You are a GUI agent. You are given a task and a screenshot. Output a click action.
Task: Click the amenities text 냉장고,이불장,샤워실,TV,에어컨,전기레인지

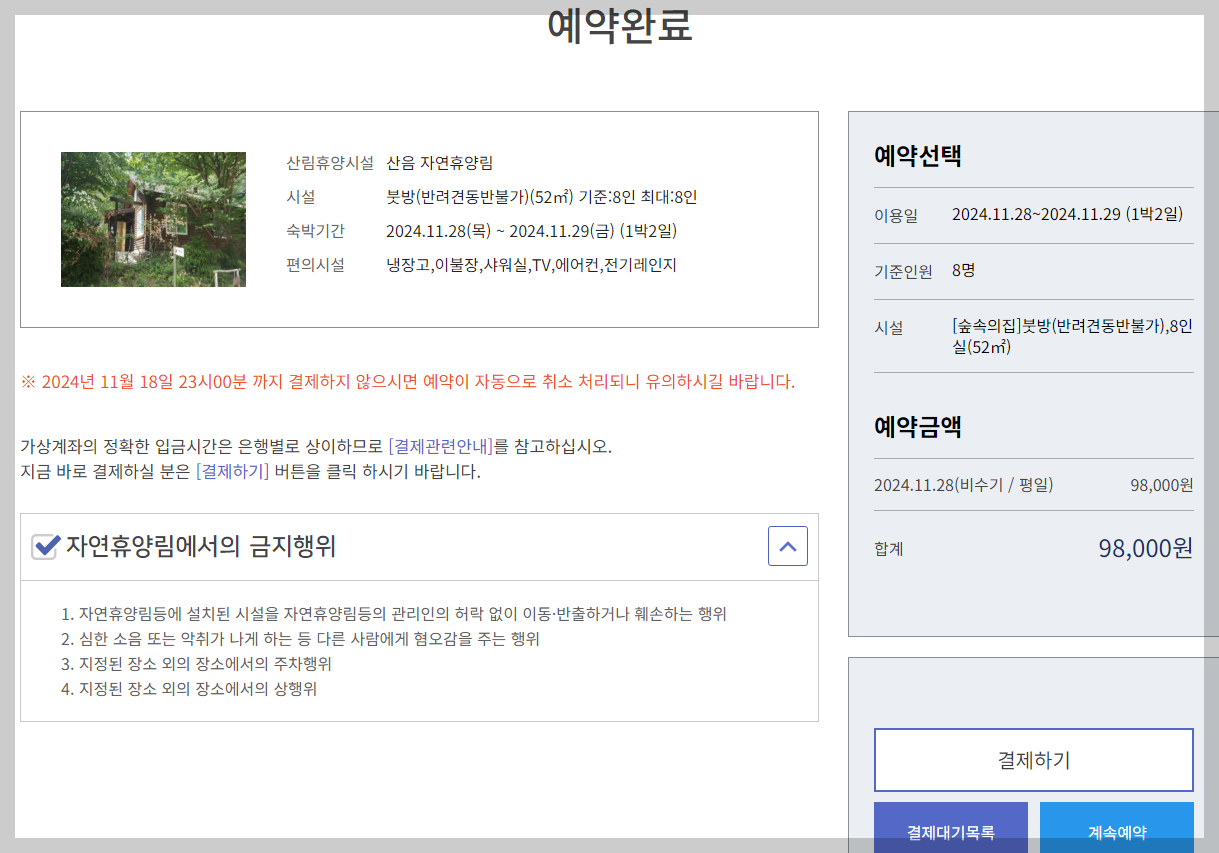pos(531,265)
